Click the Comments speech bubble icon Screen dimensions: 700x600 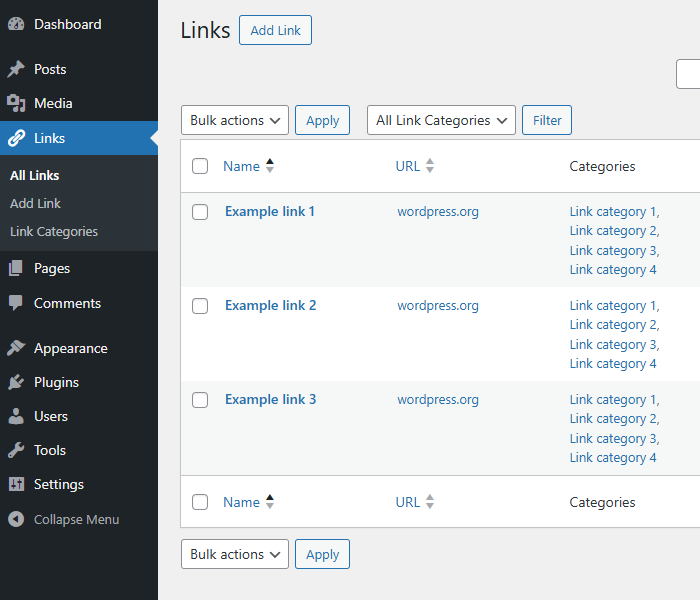(x=16, y=303)
